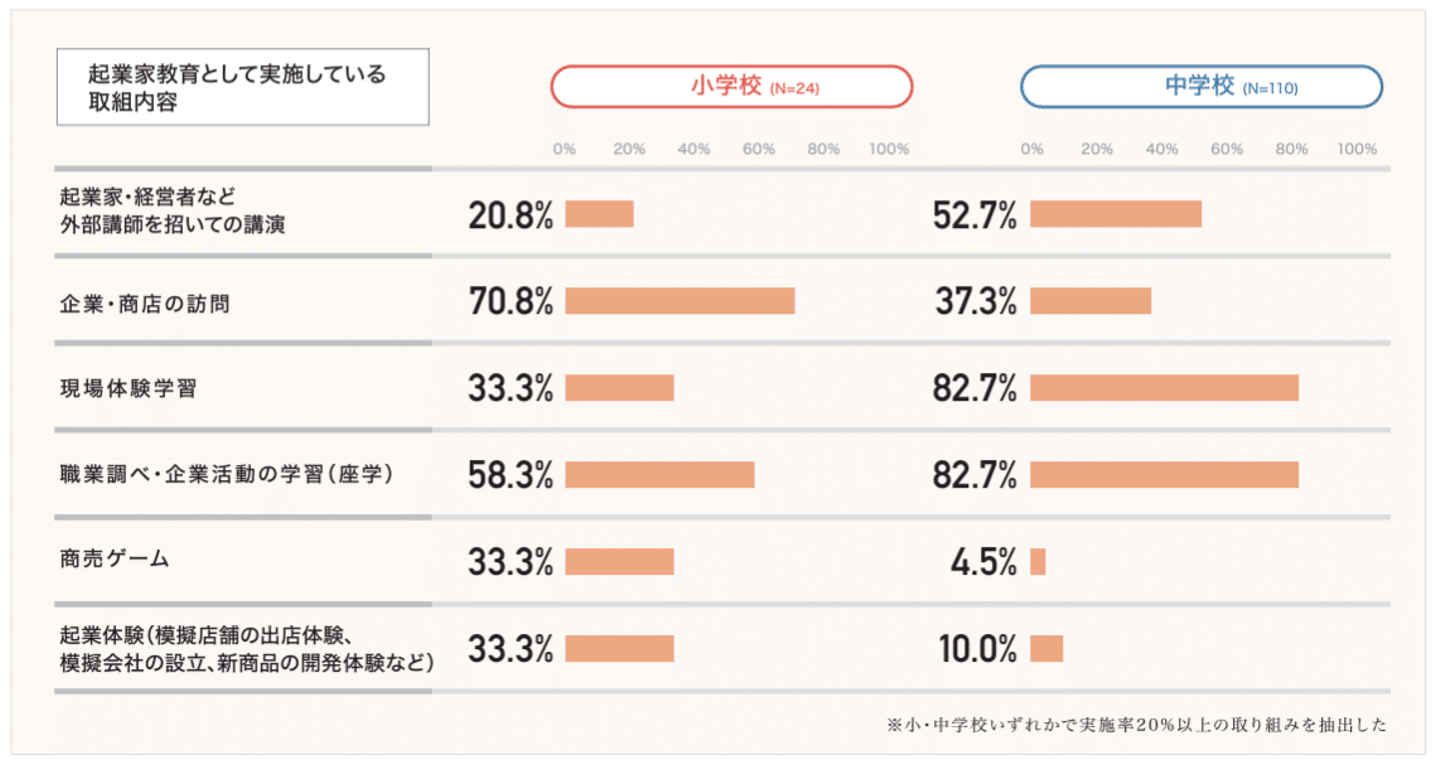
Task: Click the 33.3% bar for 商売ゲーム
Action: pyautogui.click(x=620, y=562)
